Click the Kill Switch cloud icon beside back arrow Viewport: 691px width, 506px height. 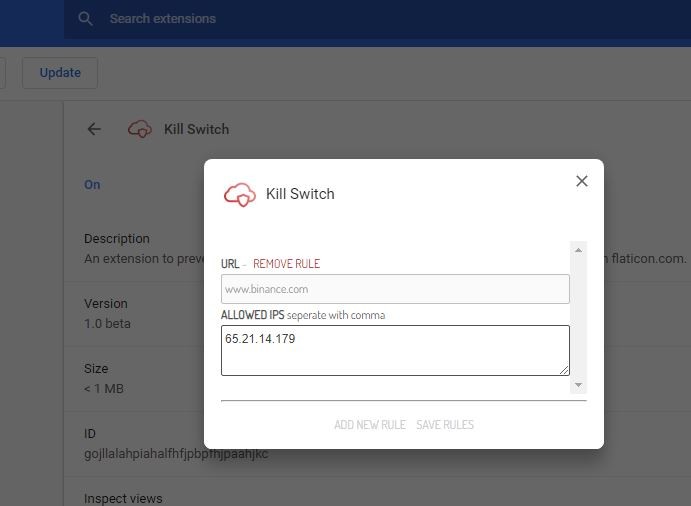140,129
